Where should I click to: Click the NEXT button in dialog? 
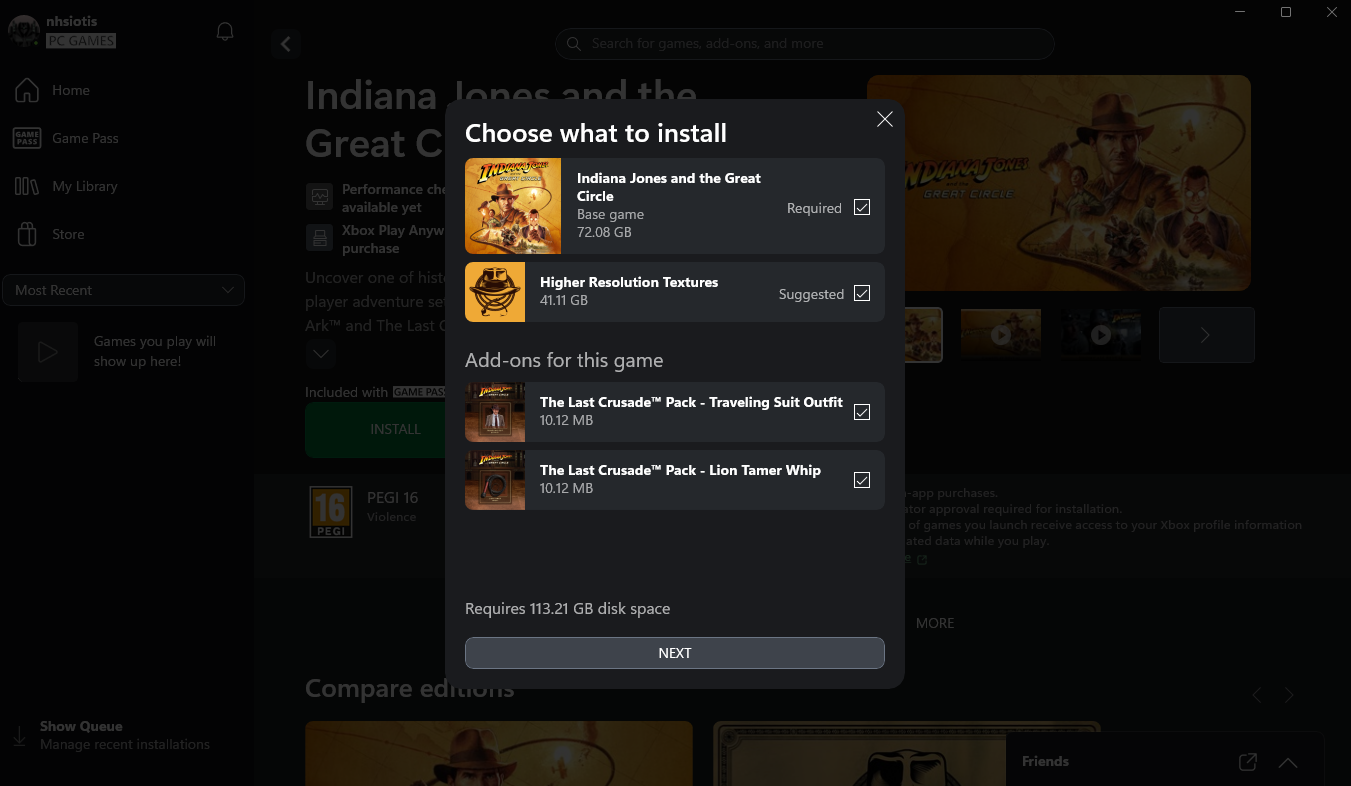pos(675,653)
